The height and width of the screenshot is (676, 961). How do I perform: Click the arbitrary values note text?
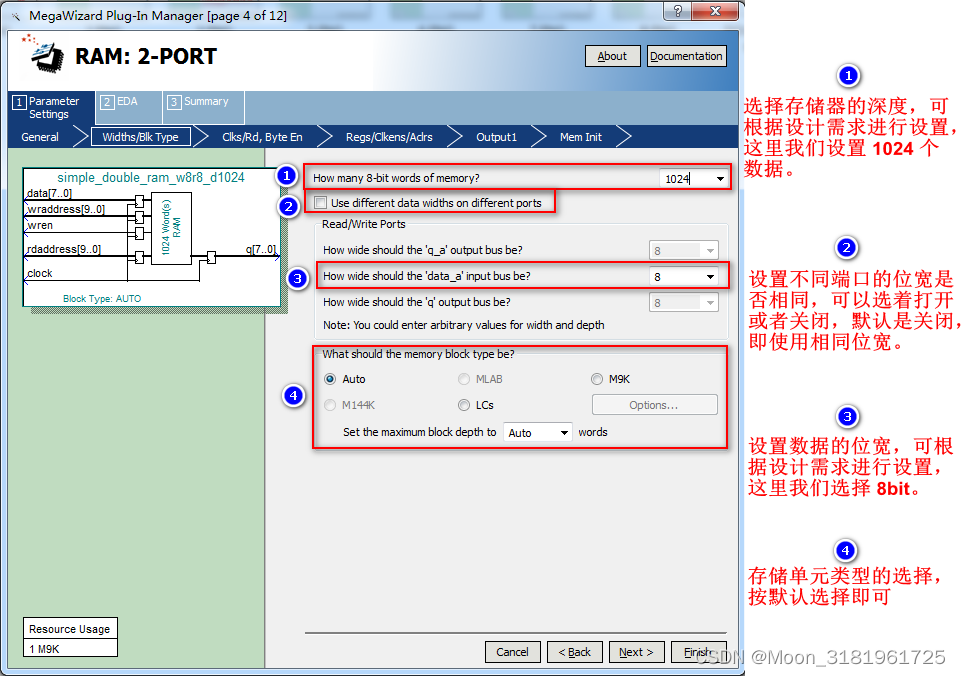(463, 325)
